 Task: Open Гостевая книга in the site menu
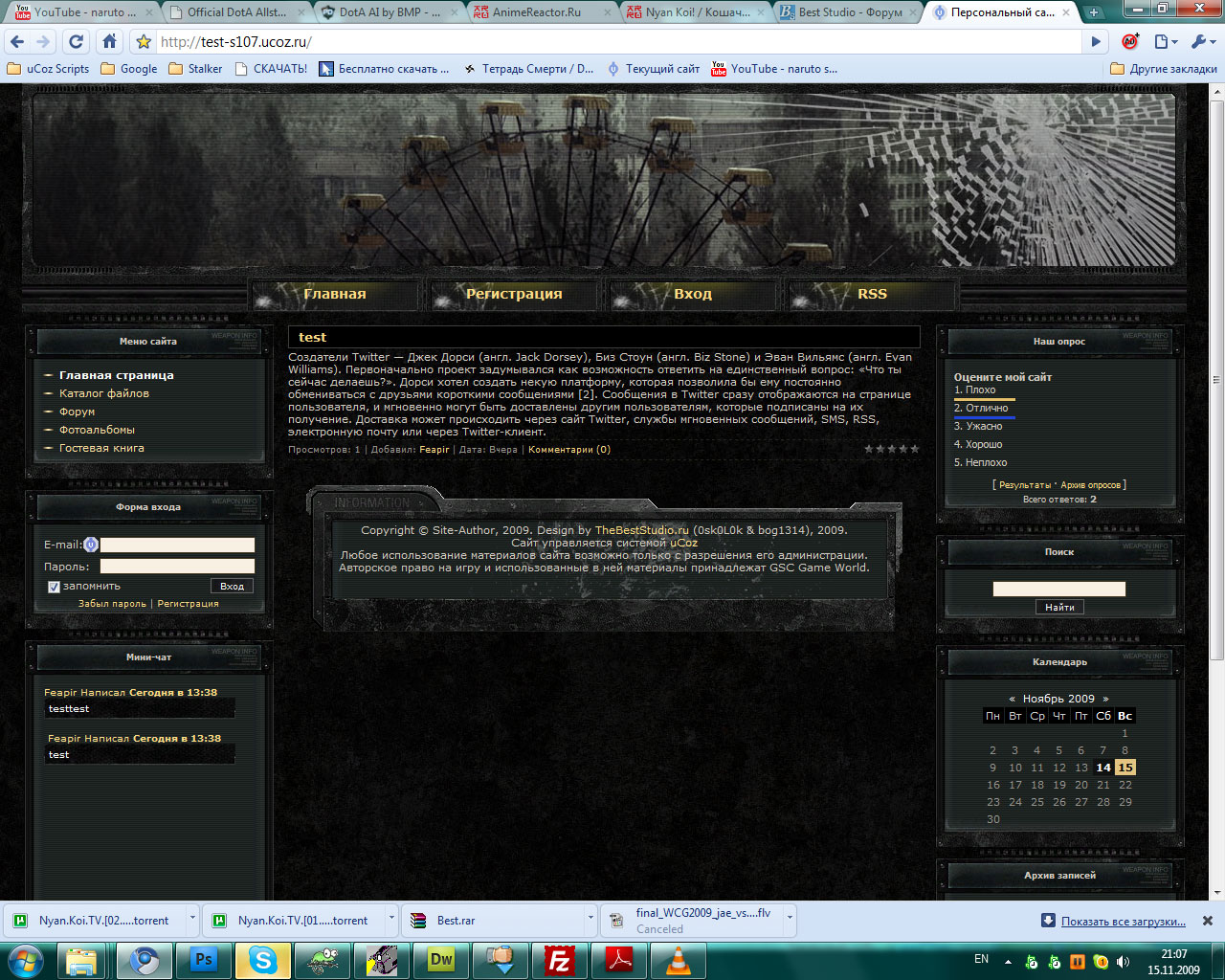coord(101,448)
